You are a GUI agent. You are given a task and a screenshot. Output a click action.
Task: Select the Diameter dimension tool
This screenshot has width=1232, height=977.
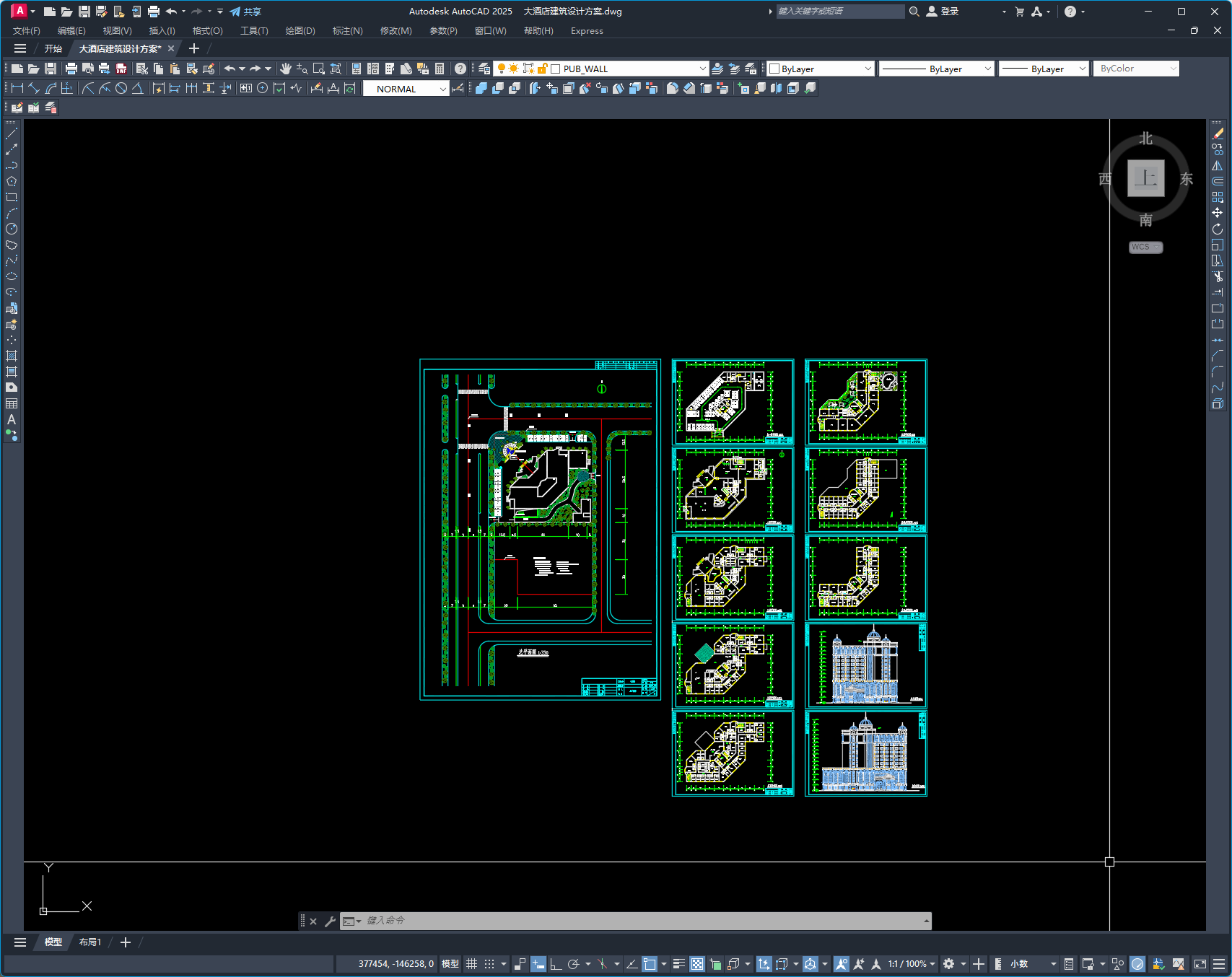pyautogui.click(x=121, y=88)
